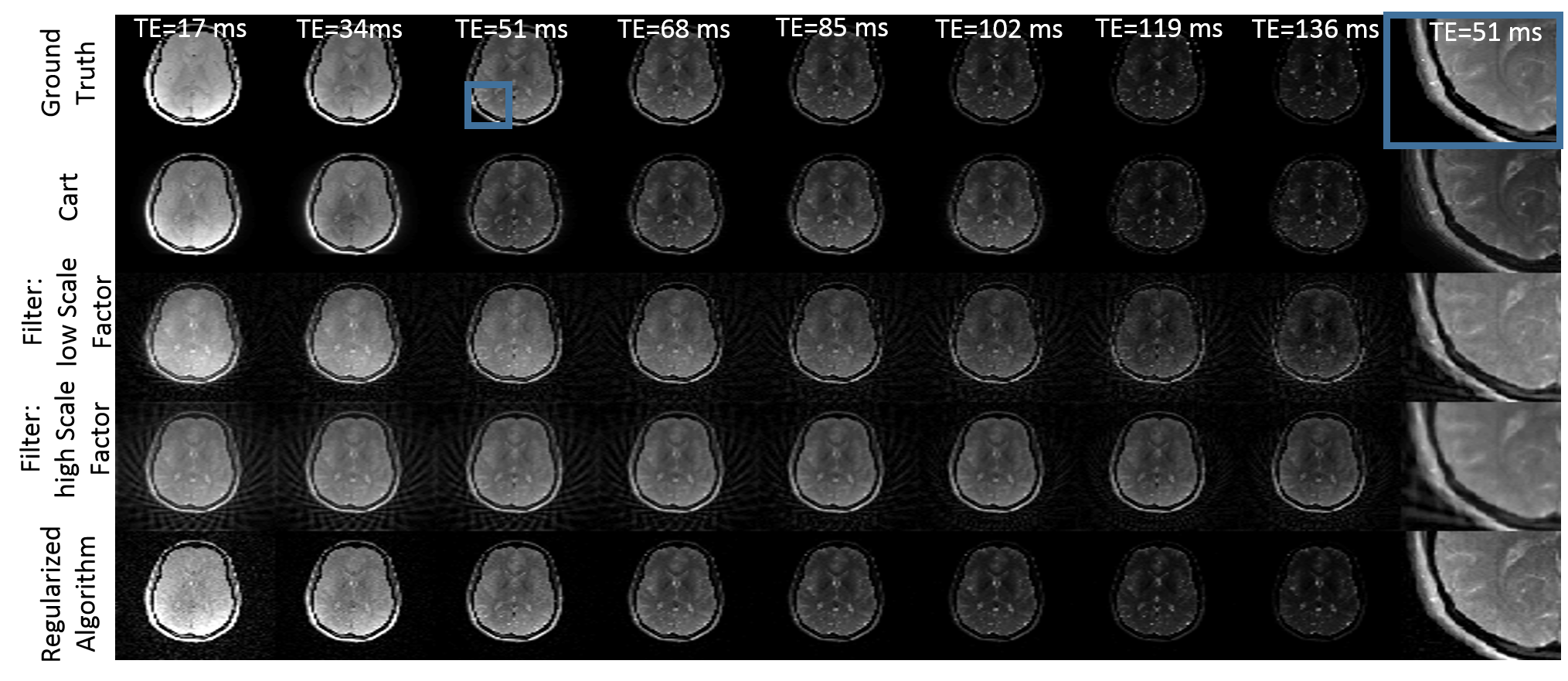
Task: Click the 'TE=119 ms' column header label
Action: [1158, 29]
